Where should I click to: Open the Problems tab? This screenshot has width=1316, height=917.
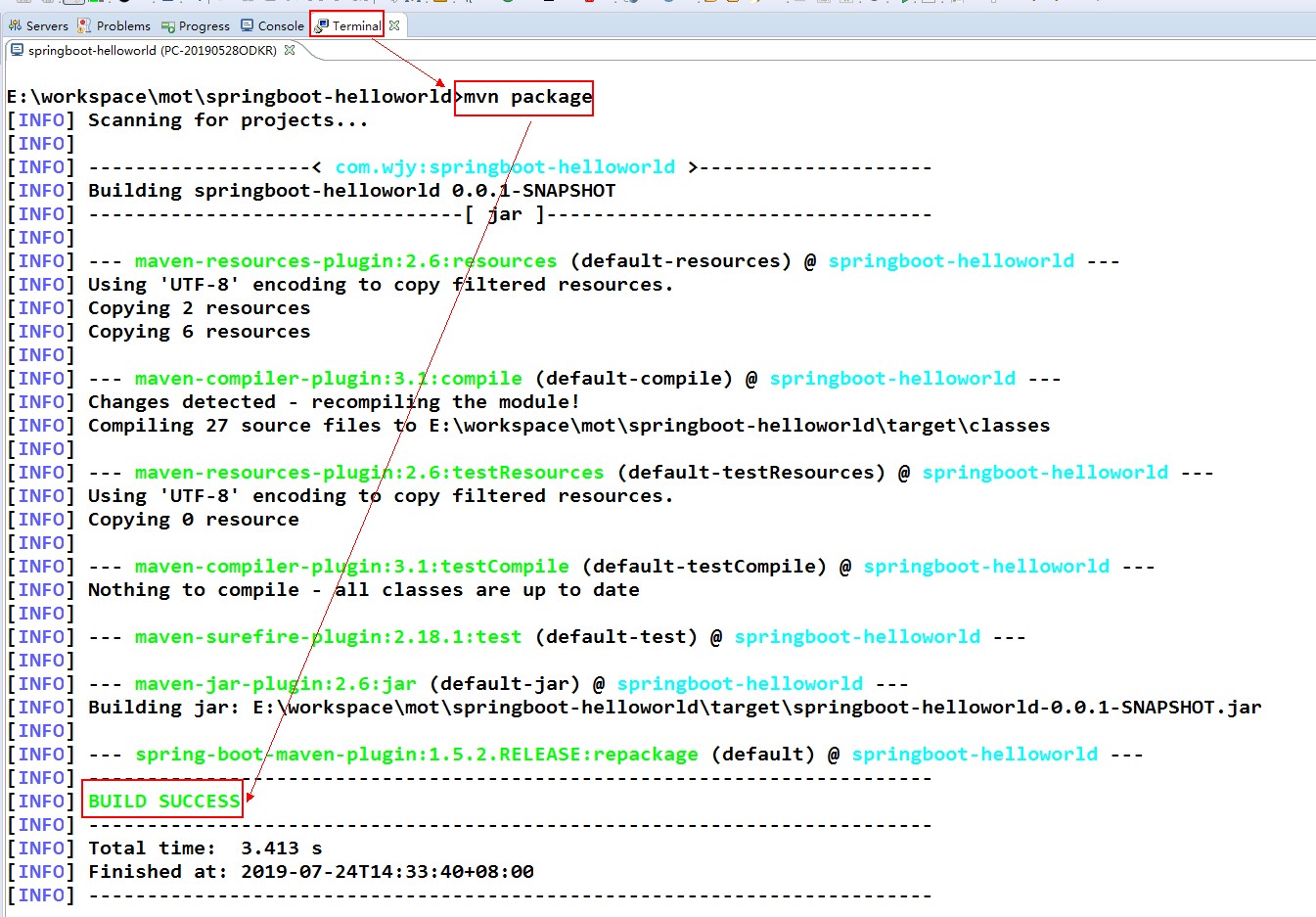pos(114,25)
